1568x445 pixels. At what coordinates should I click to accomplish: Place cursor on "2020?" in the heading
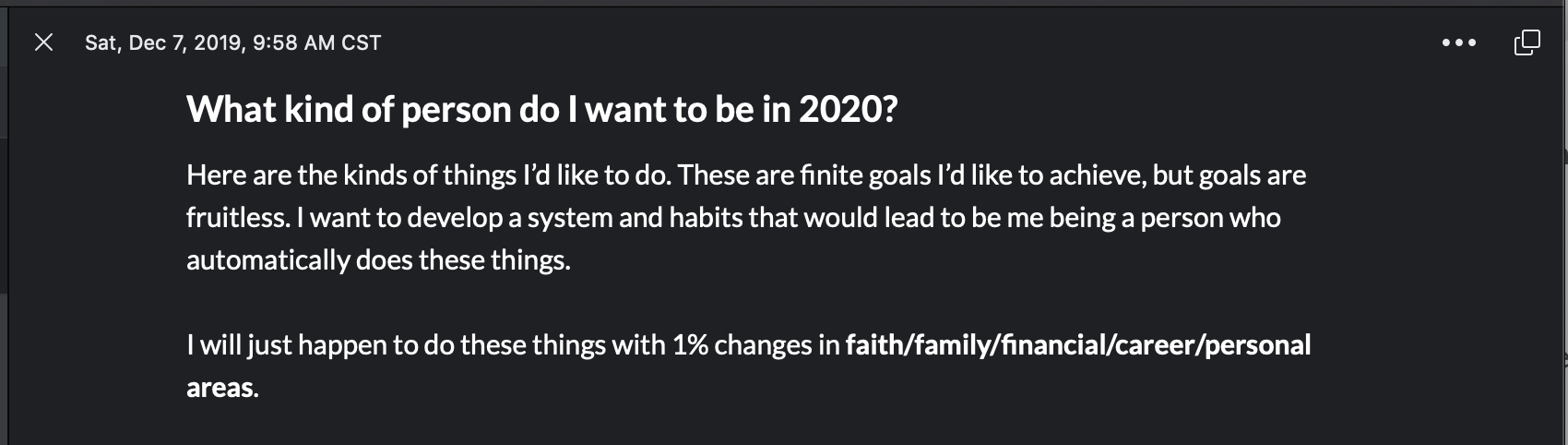tap(848, 110)
